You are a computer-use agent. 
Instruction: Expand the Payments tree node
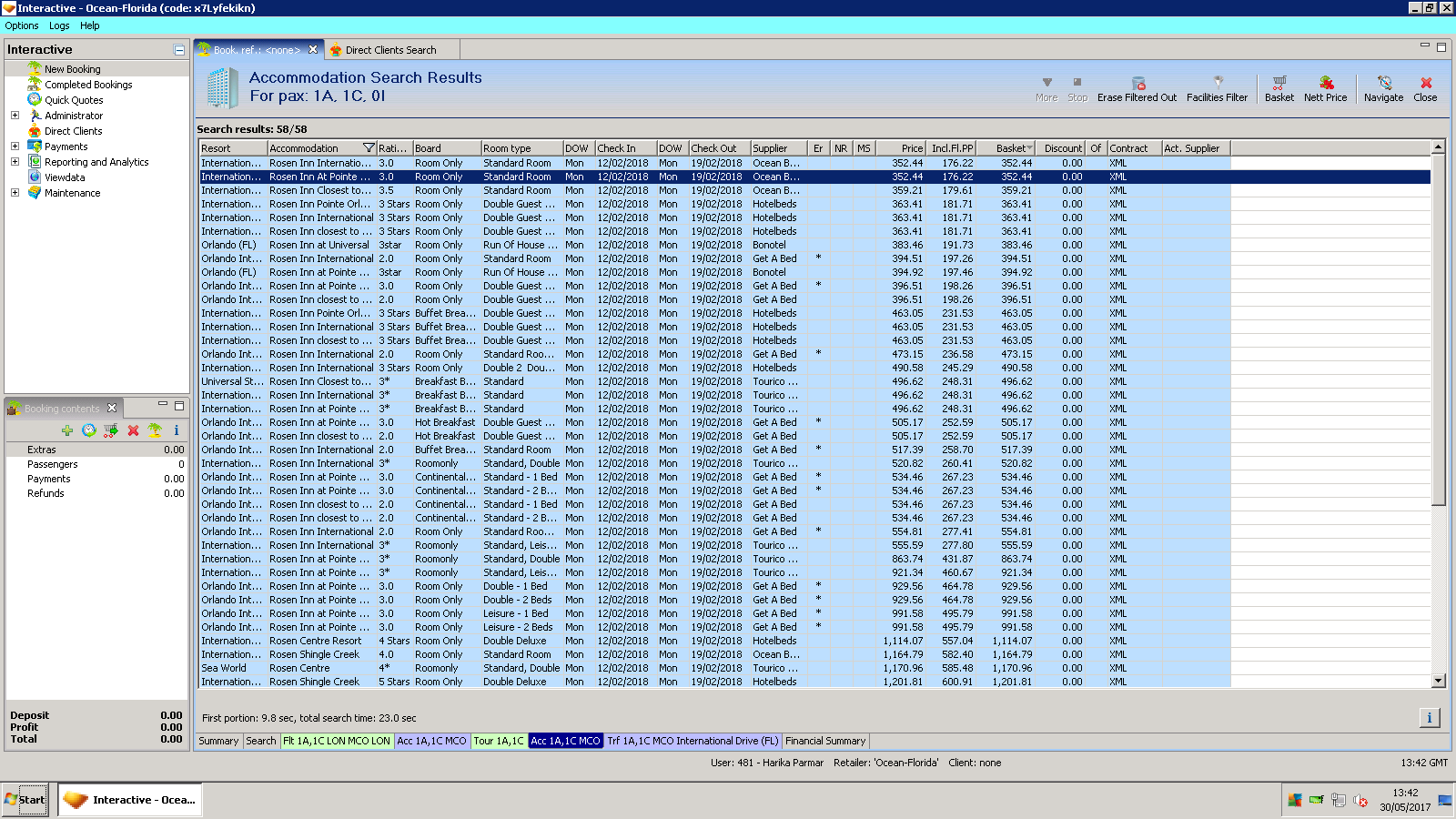[15, 147]
